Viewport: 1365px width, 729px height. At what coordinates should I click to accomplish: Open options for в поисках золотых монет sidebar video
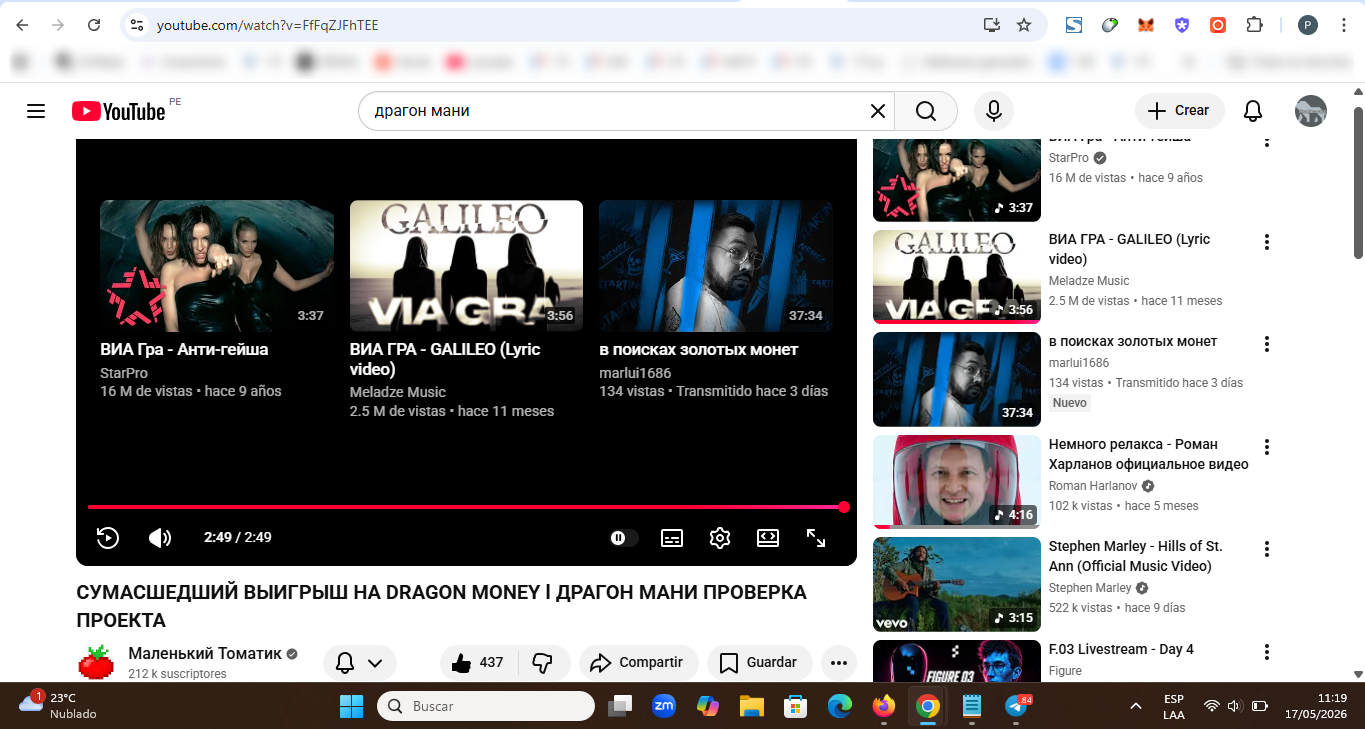[x=1267, y=344]
